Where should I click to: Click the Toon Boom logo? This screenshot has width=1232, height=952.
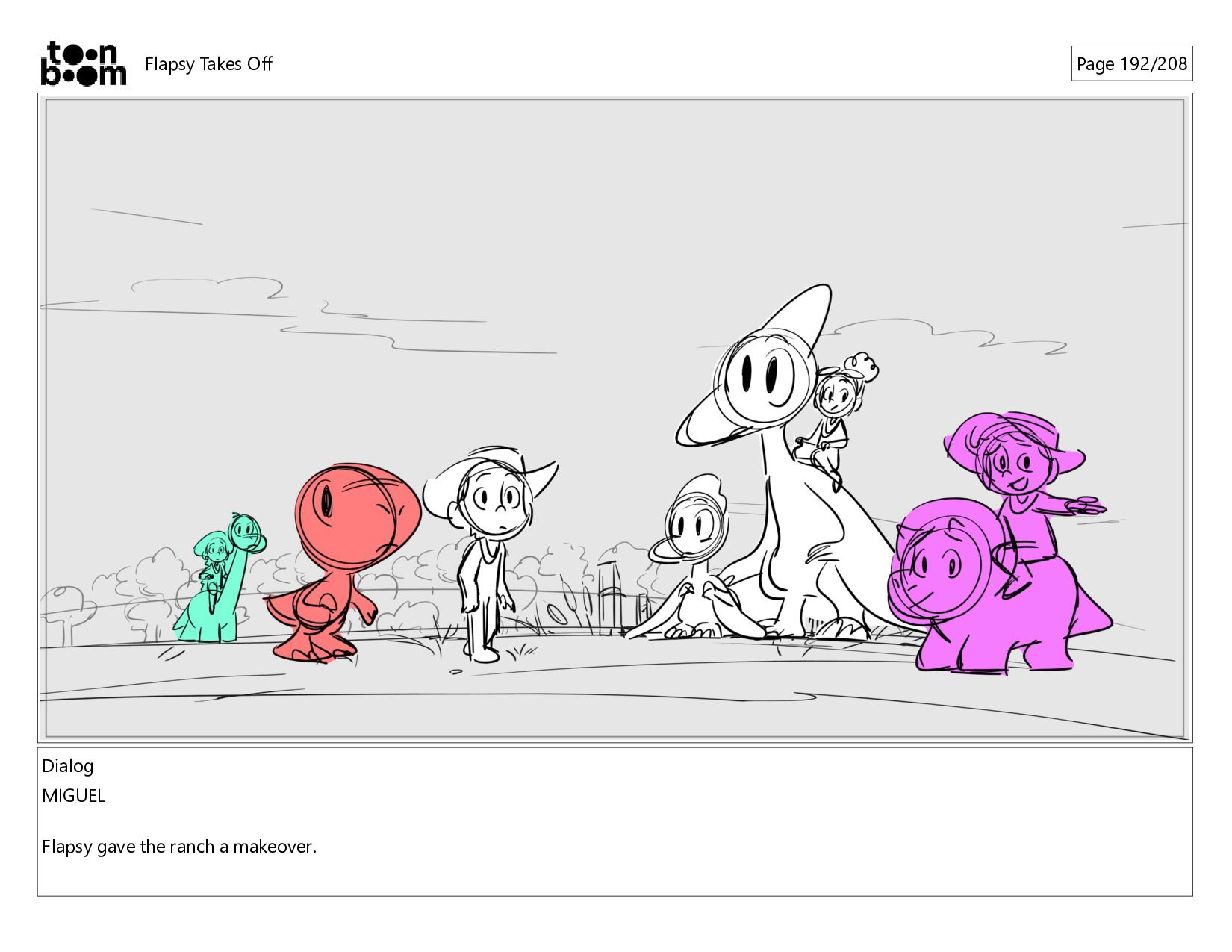coord(83,63)
